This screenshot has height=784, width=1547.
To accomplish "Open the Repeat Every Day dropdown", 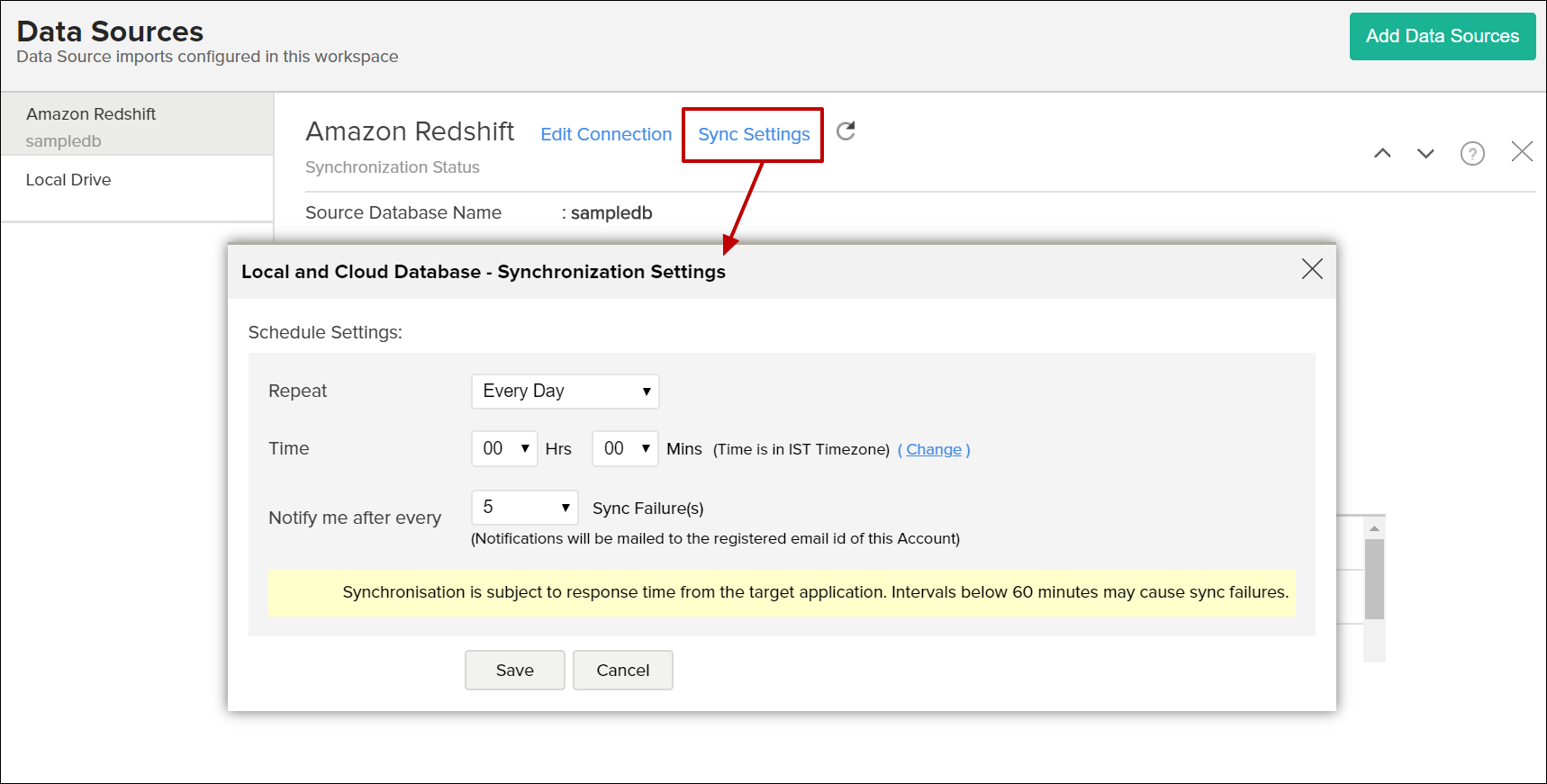I will point(565,392).
